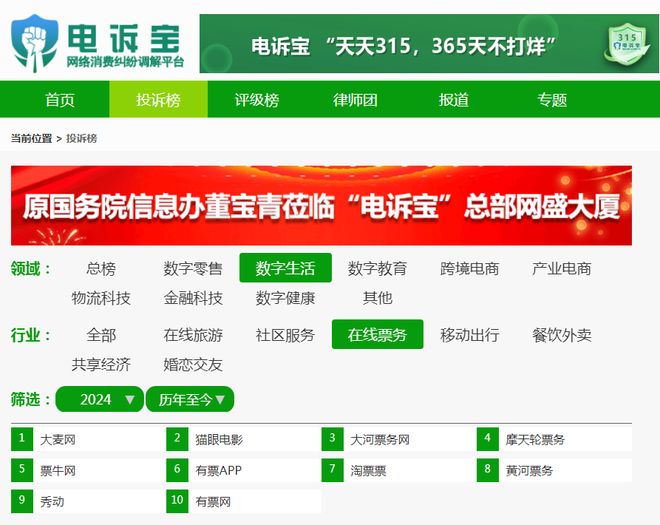The height and width of the screenshot is (525, 660).
Task: Click the green 天天315 header banner
Action: coord(429,44)
